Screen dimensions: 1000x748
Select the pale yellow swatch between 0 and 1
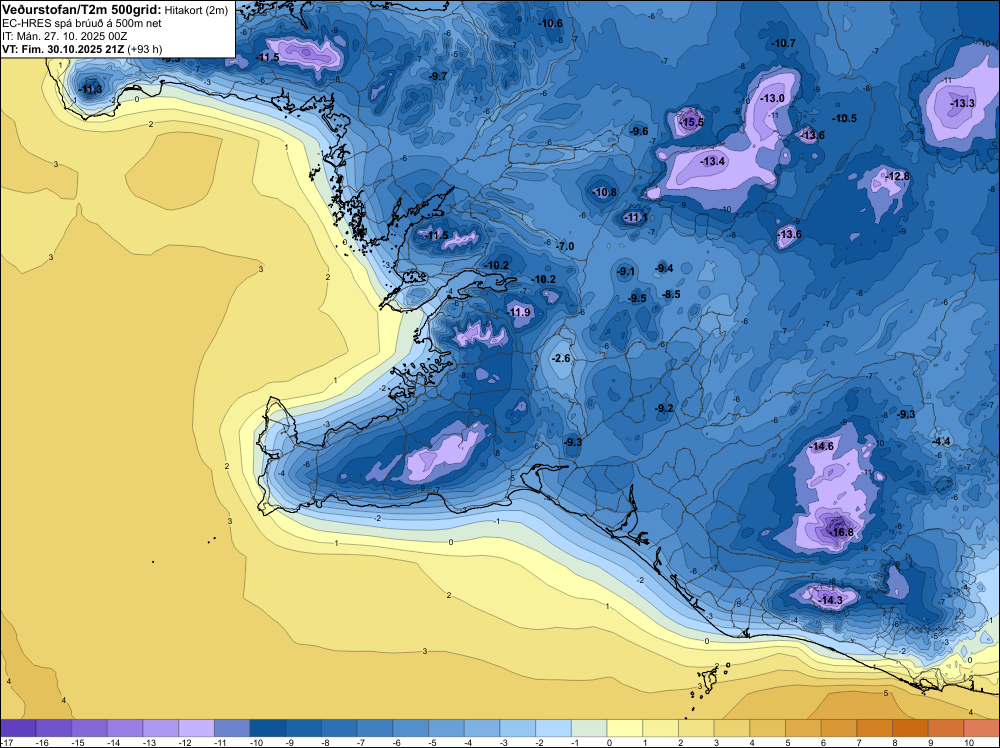coord(625,728)
